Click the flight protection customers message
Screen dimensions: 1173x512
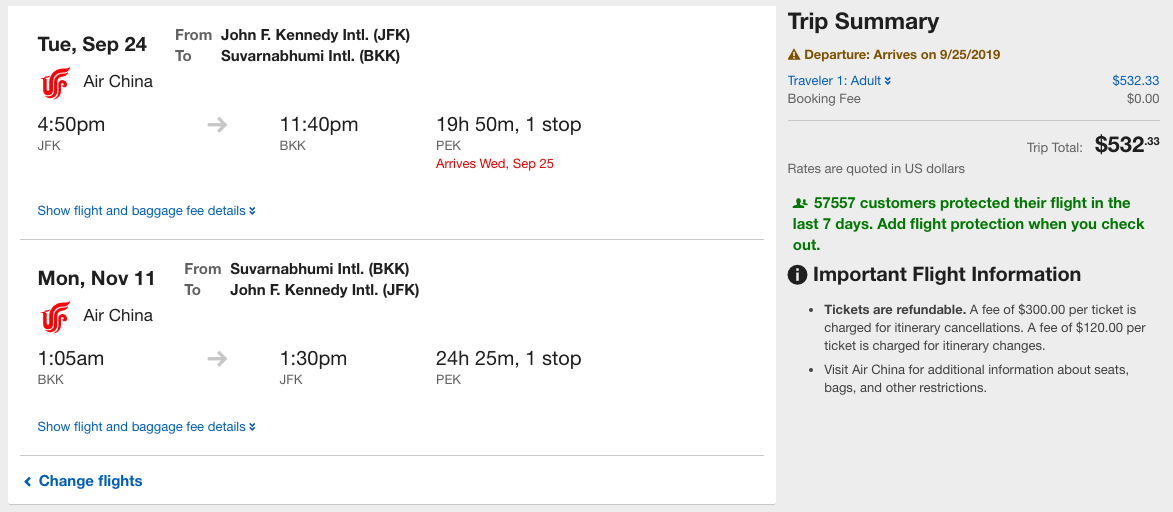968,224
